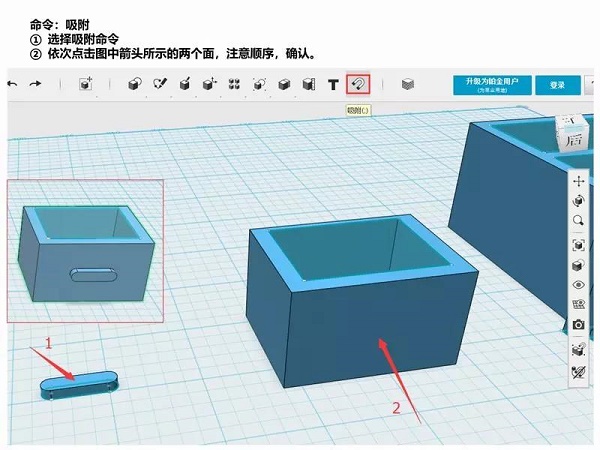Take a screenshot with the camera icon

click(578, 325)
